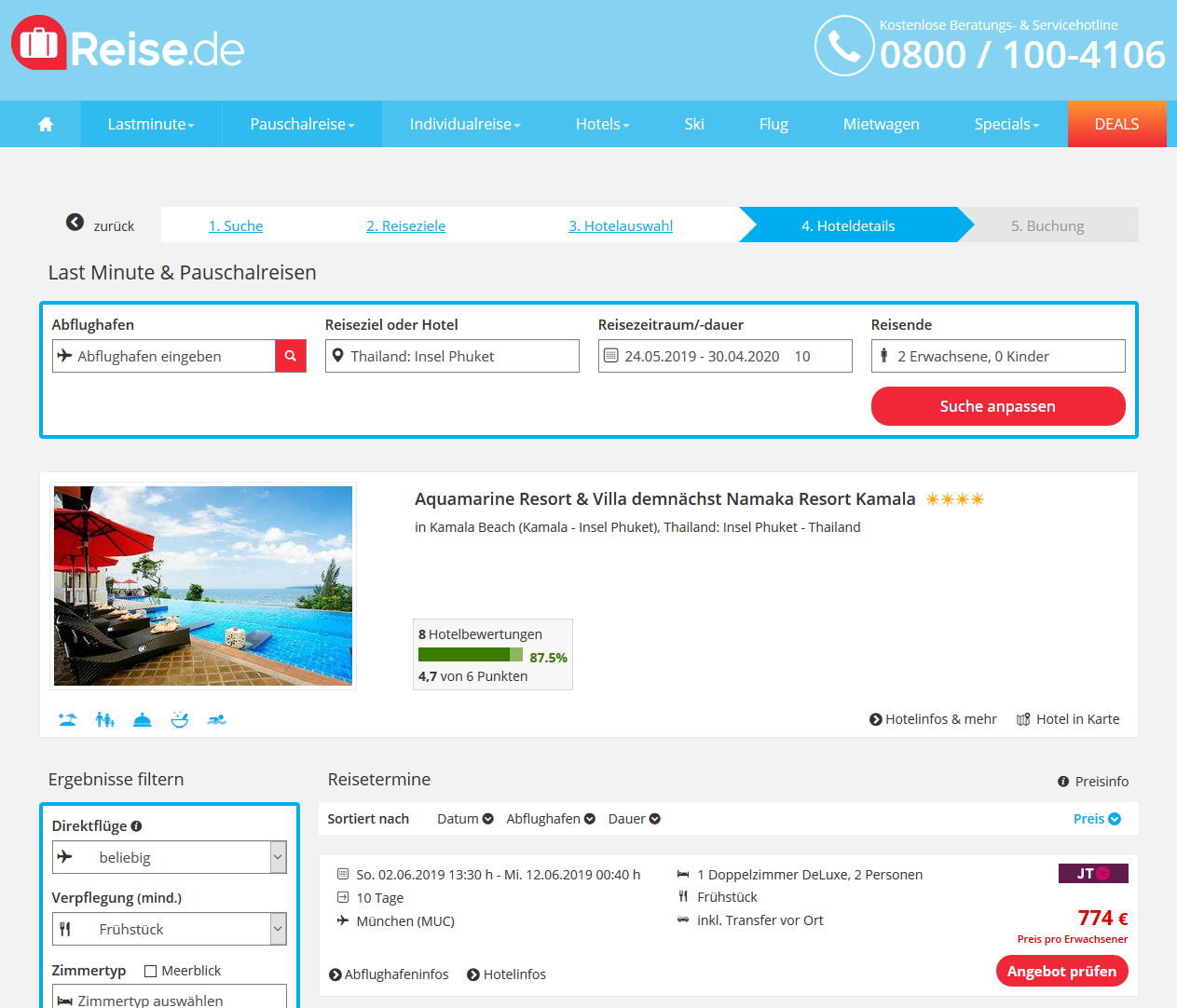The image size is (1177, 1008).
Task: Click the Direktflüge info tooltip icon
Action: 136,825
